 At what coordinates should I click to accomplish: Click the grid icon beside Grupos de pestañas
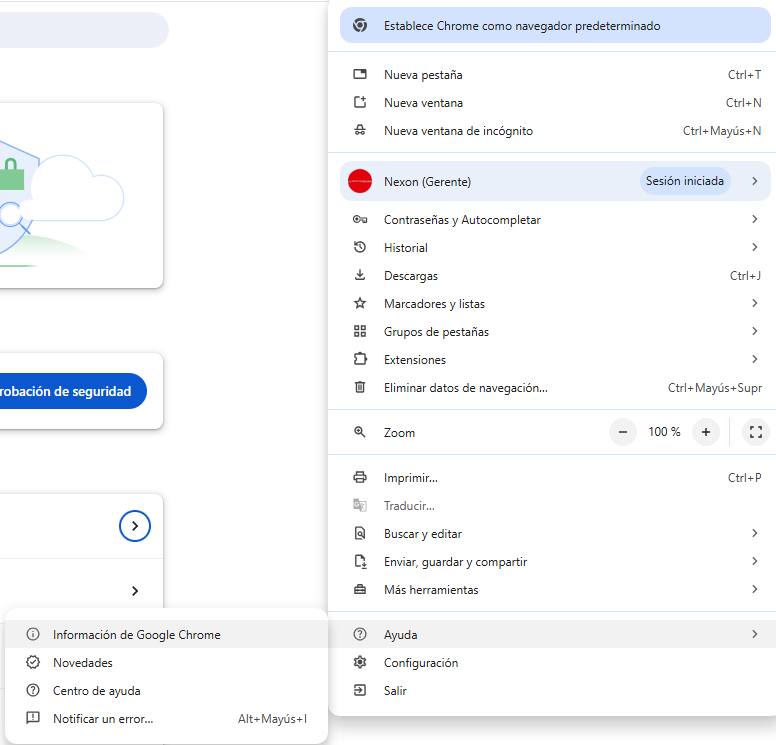coord(360,331)
